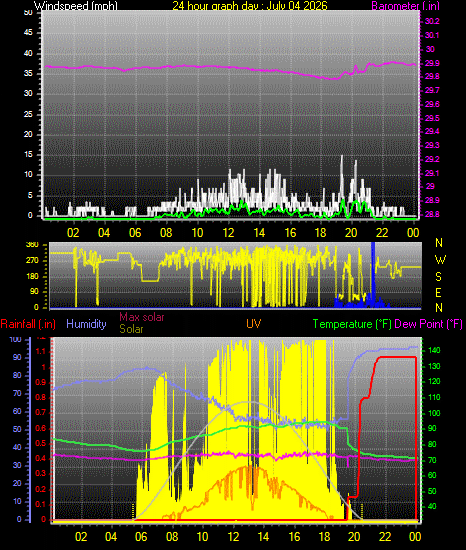
Task: Select the 180 wind direction axis value
Action: point(32,277)
